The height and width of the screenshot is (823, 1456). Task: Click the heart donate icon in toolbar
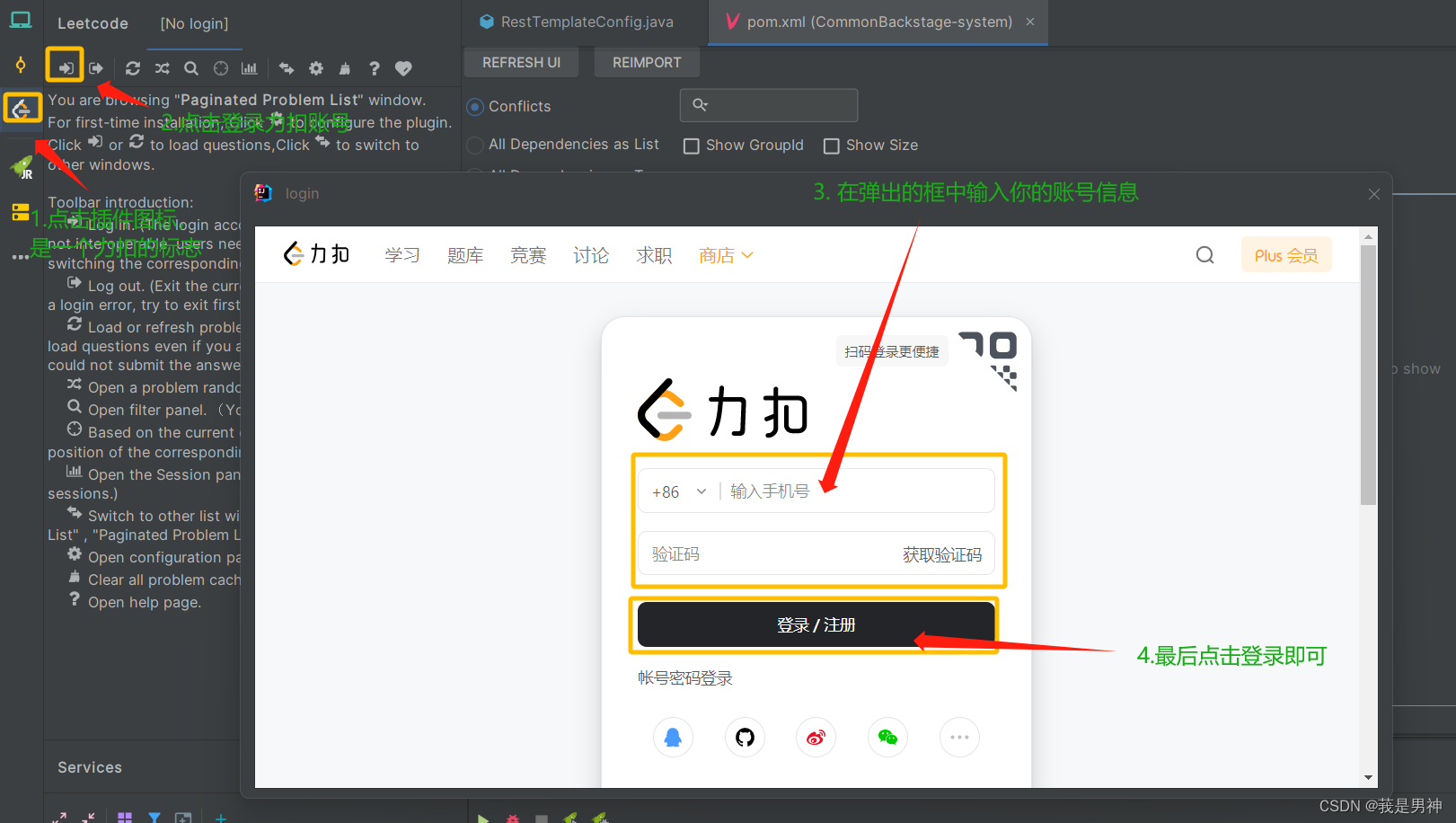(403, 68)
